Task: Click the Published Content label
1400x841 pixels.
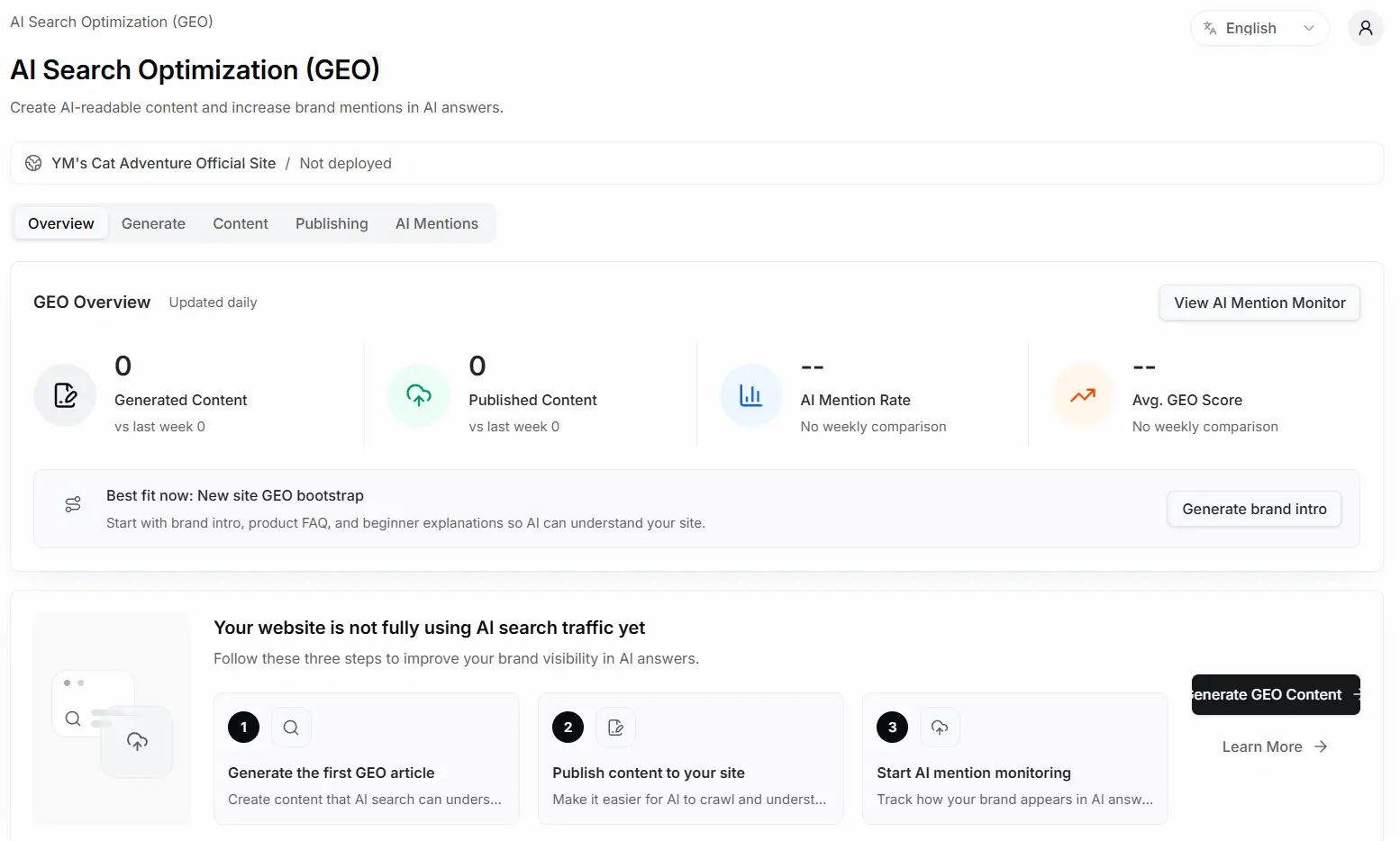Action: (532, 400)
